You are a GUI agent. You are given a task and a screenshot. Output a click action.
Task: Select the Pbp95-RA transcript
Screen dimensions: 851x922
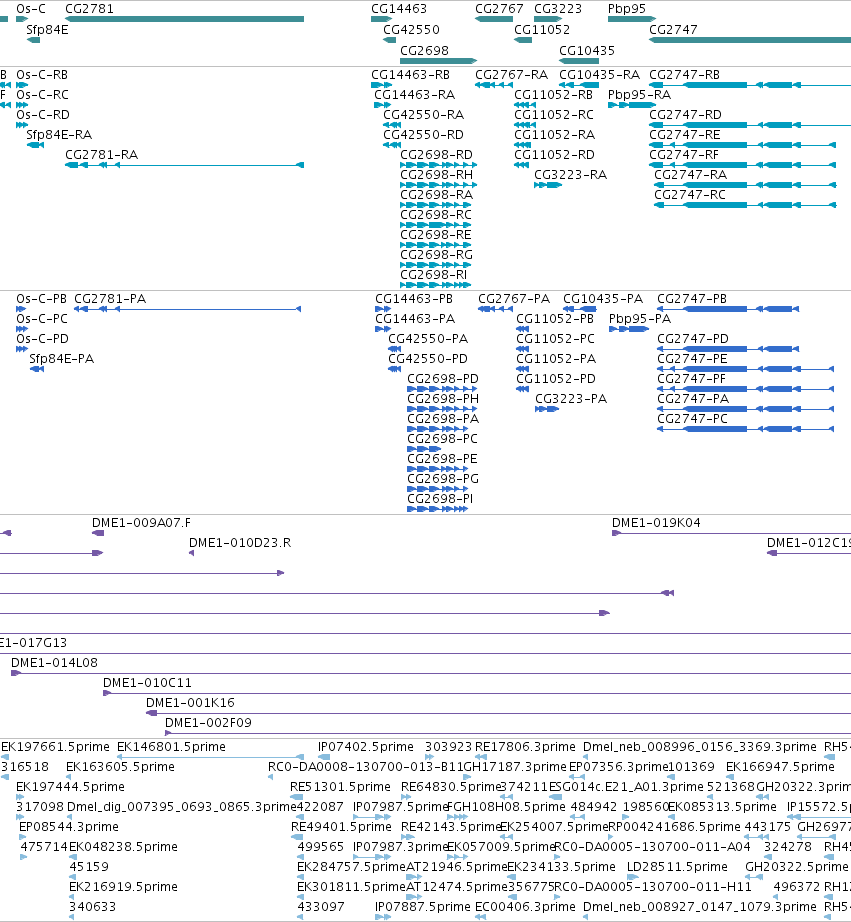pyautogui.click(x=632, y=105)
